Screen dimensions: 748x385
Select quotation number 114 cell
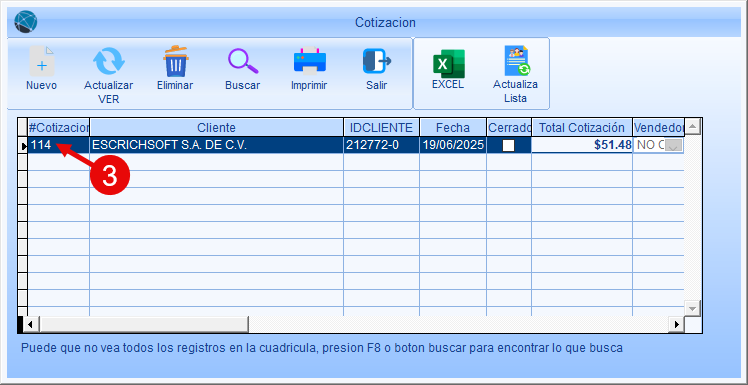click(x=59, y=145)
